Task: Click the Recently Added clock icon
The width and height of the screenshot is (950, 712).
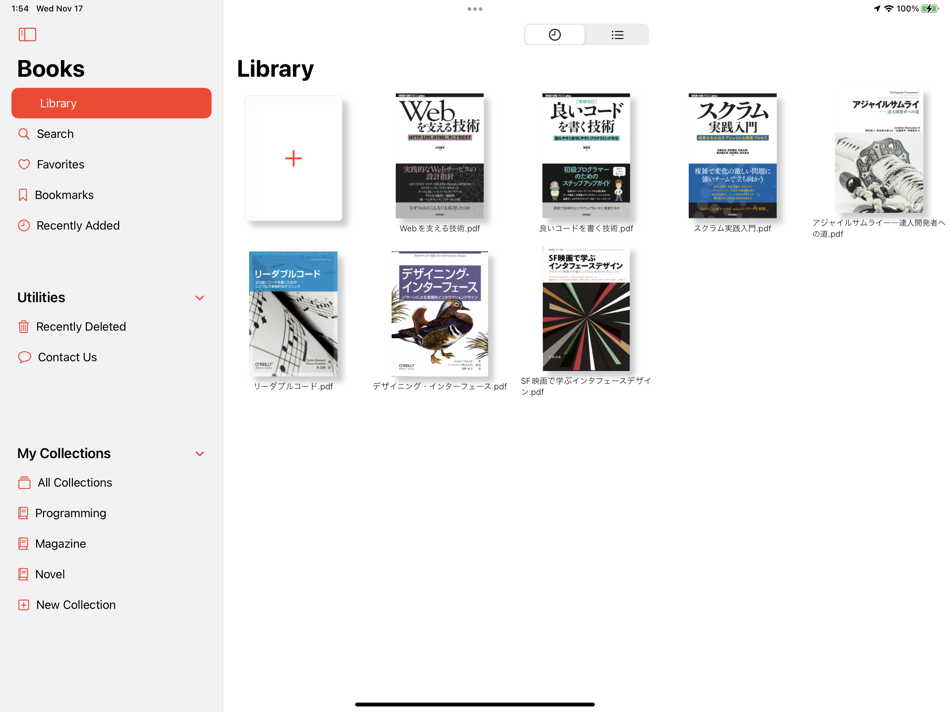Action: [24, 225]
